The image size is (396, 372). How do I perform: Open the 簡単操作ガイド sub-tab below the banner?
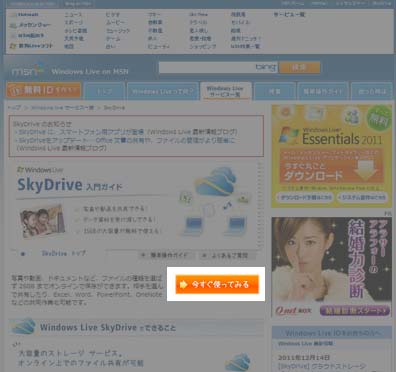pos(166,256)
